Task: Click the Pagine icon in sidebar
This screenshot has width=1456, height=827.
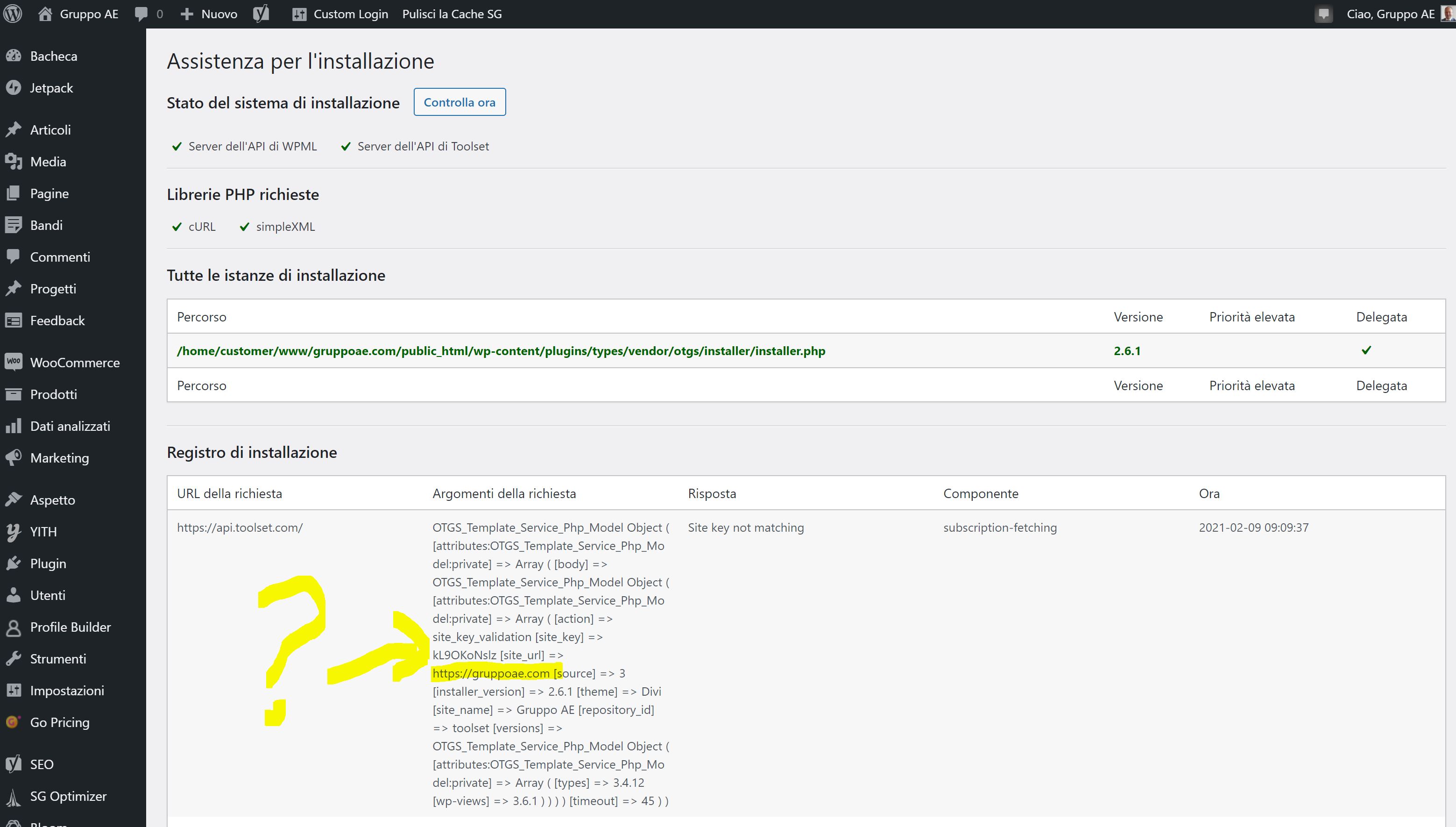Action: click(x=14, y=193)
